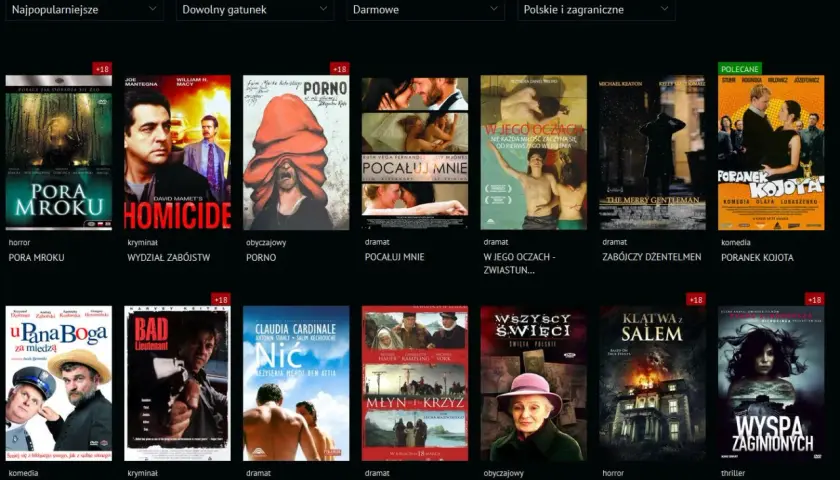Select The Merry Gentleman poster

coord(652,153)
